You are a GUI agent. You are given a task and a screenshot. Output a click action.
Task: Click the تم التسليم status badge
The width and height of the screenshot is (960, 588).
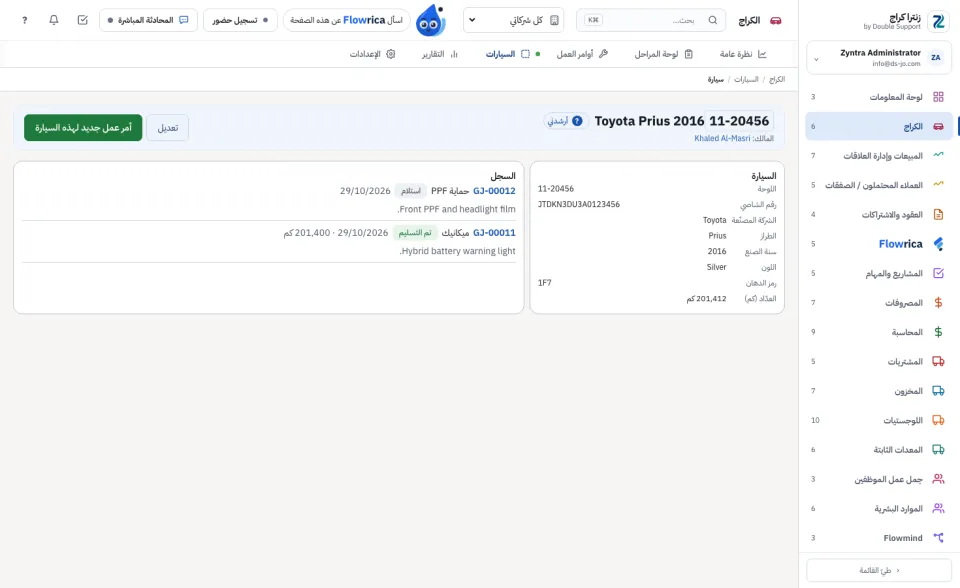click(415, 233)
